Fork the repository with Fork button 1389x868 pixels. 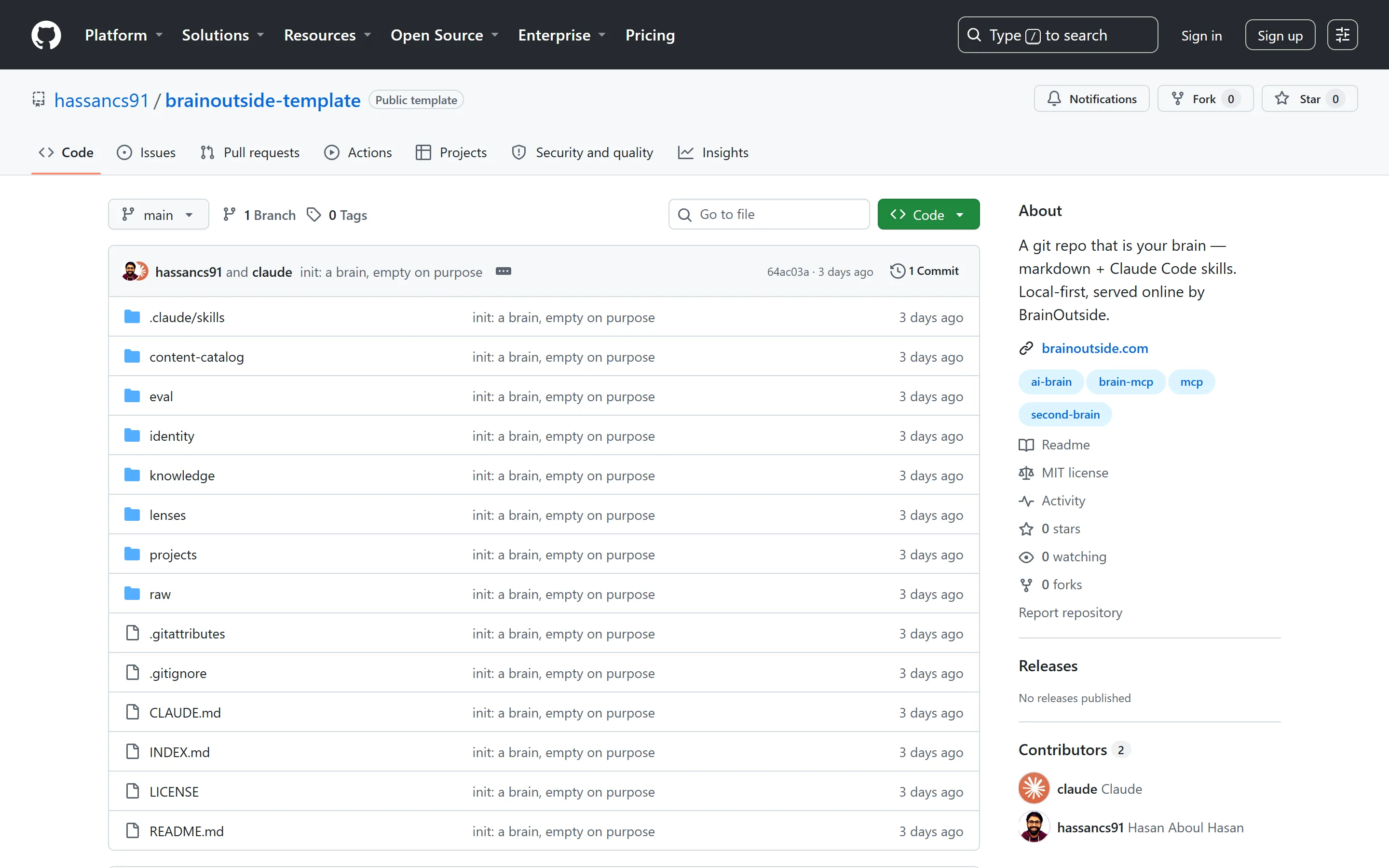[1205, 99]
